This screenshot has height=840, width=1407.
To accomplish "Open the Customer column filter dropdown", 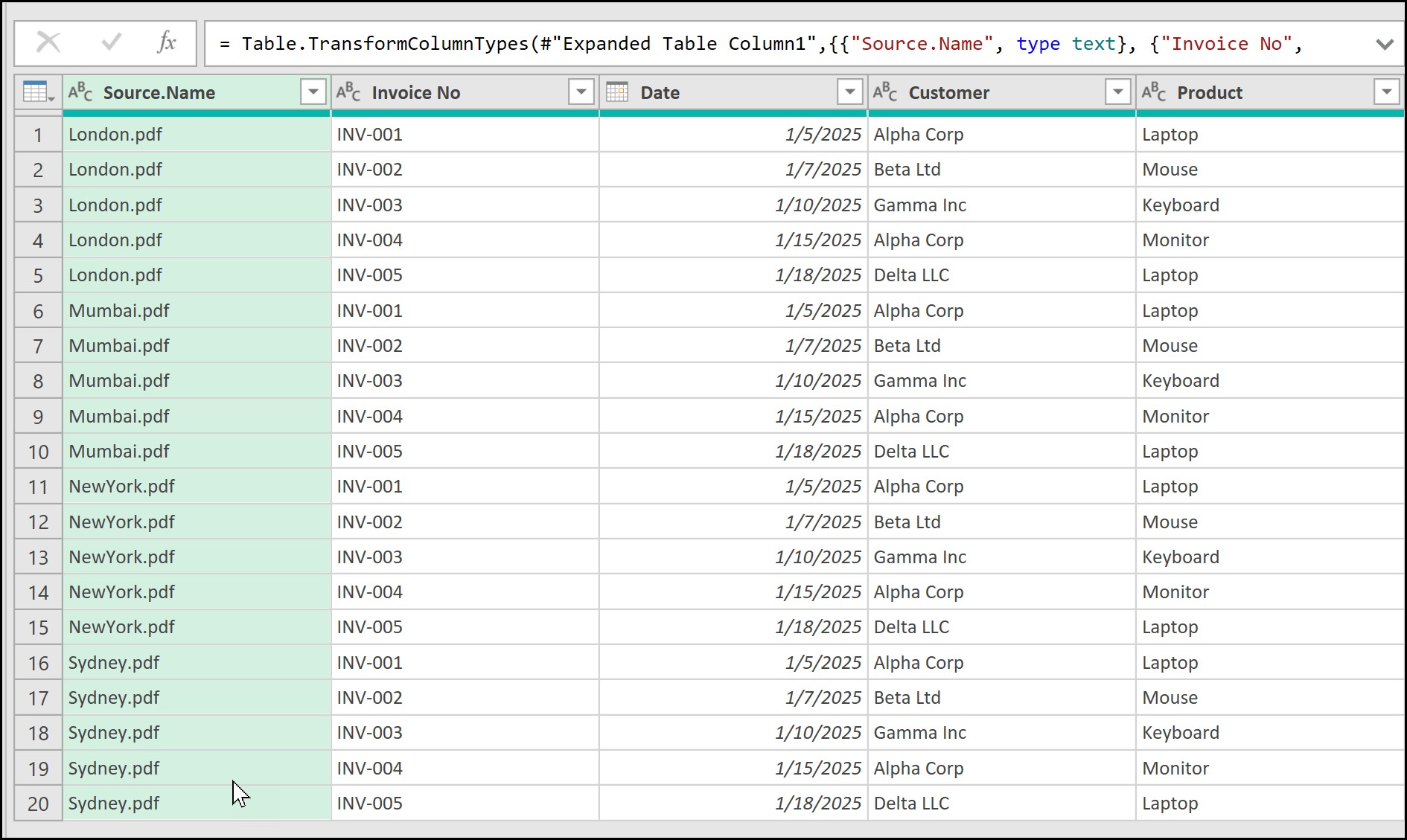I will tap(1117, 92).
